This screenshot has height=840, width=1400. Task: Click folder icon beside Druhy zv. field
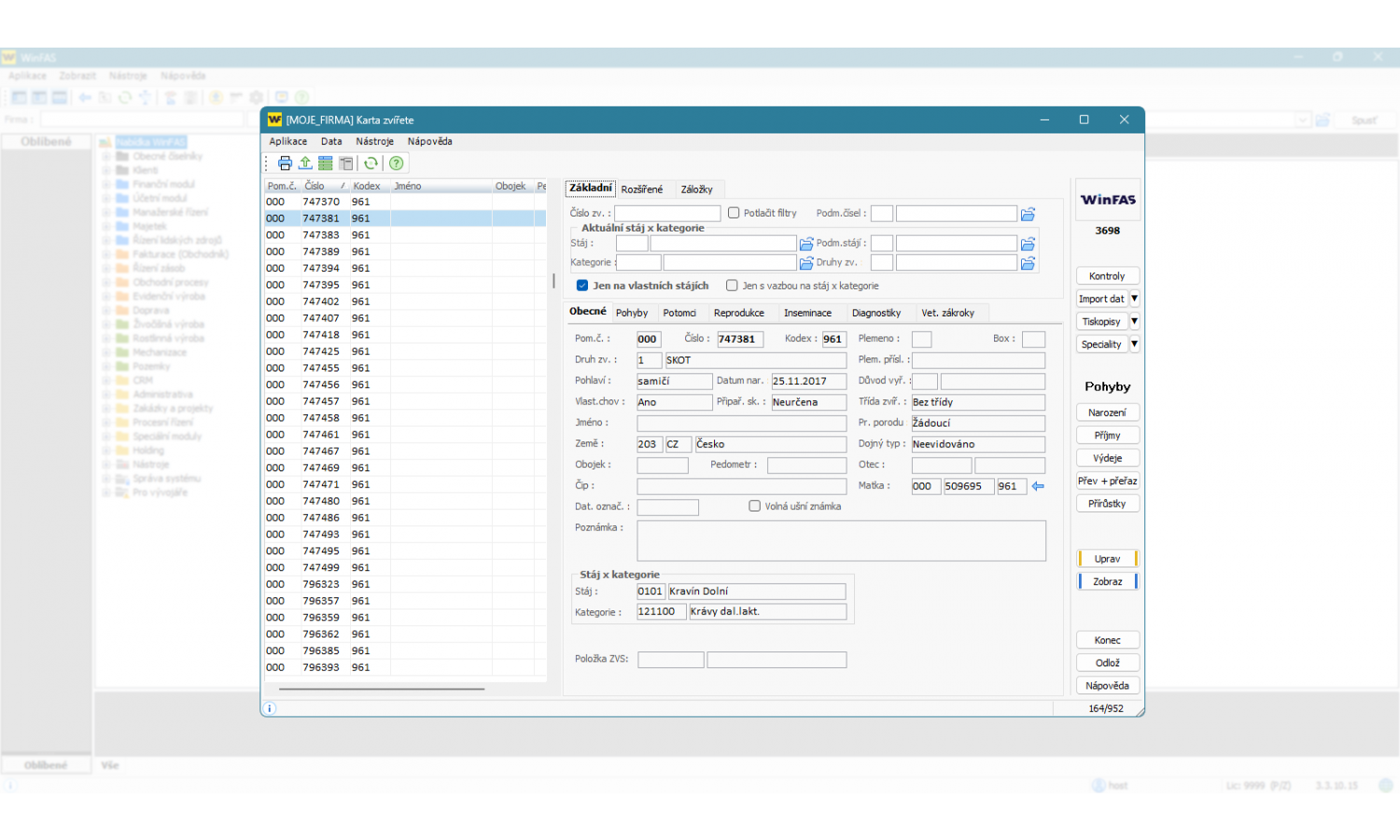click(x=1028, y=263)
